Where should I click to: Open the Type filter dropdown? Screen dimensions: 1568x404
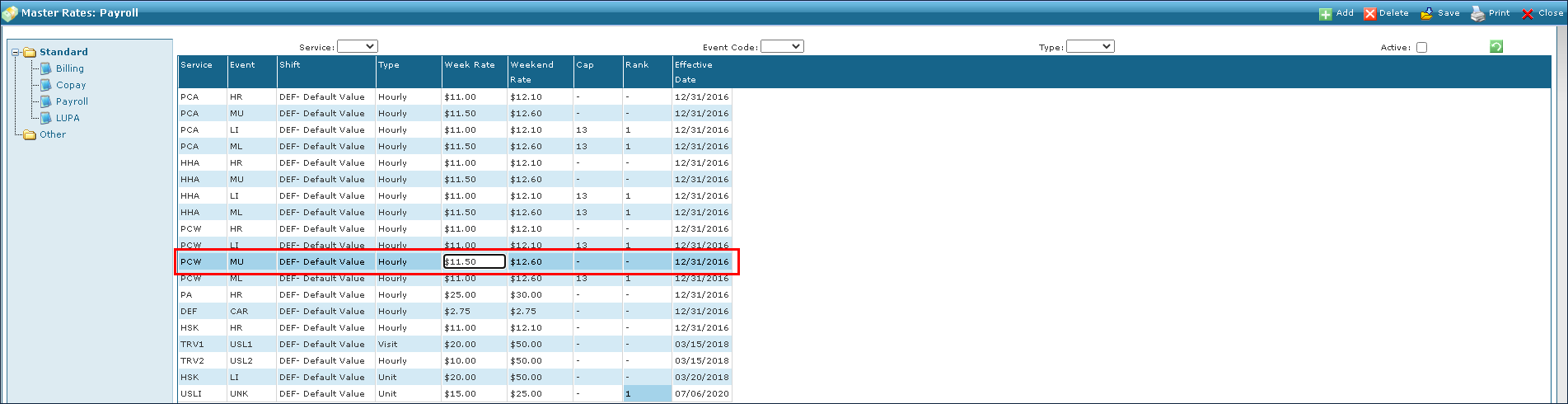tap(1090, 47)
